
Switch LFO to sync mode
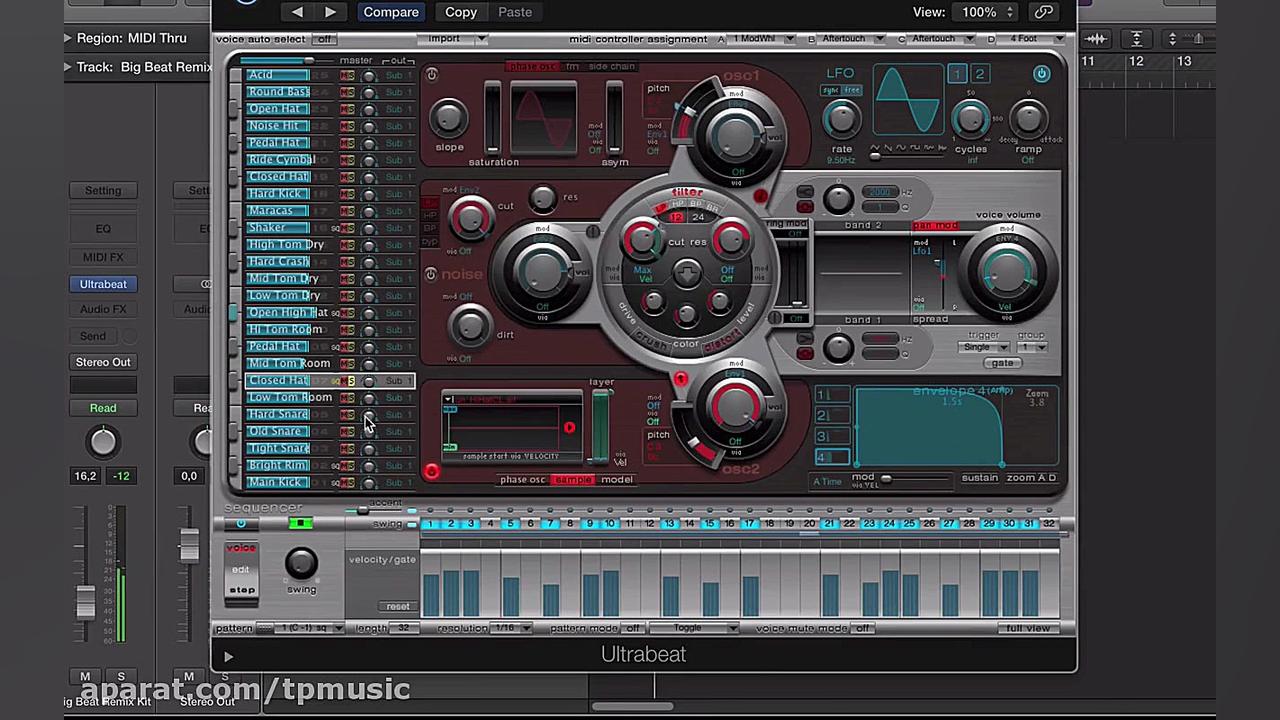[831, 91]
